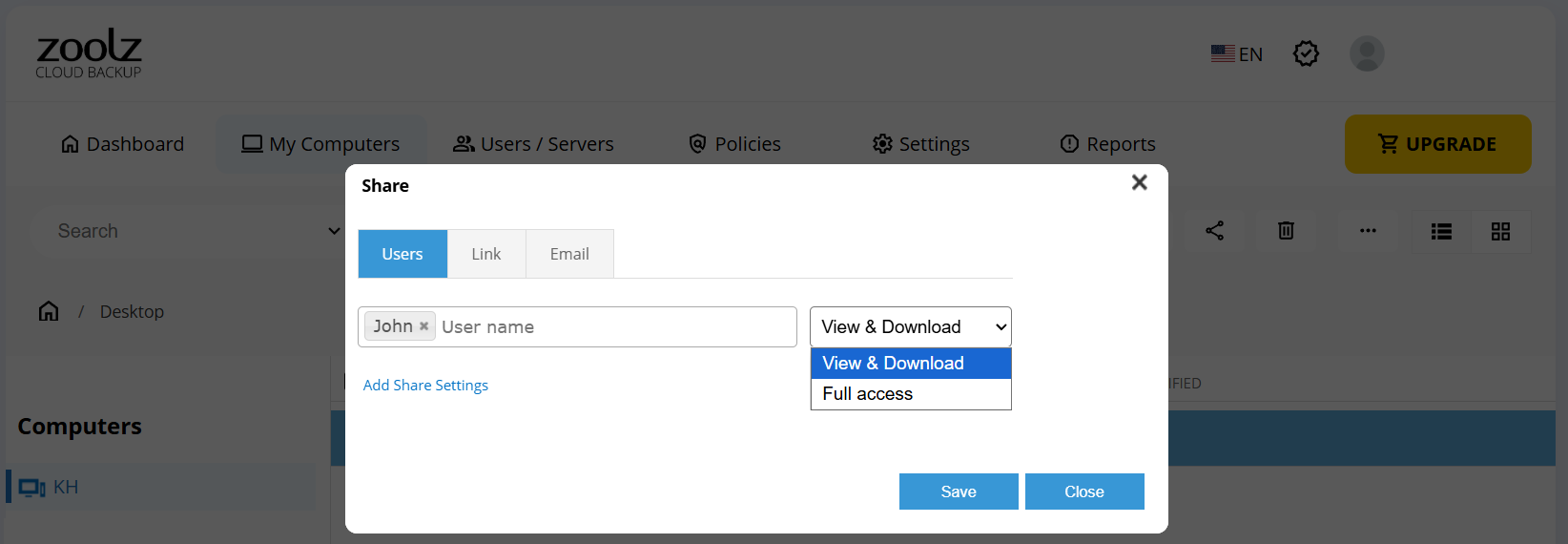
Task: Switch to grid view layout
Action: tap(1500, 232)
